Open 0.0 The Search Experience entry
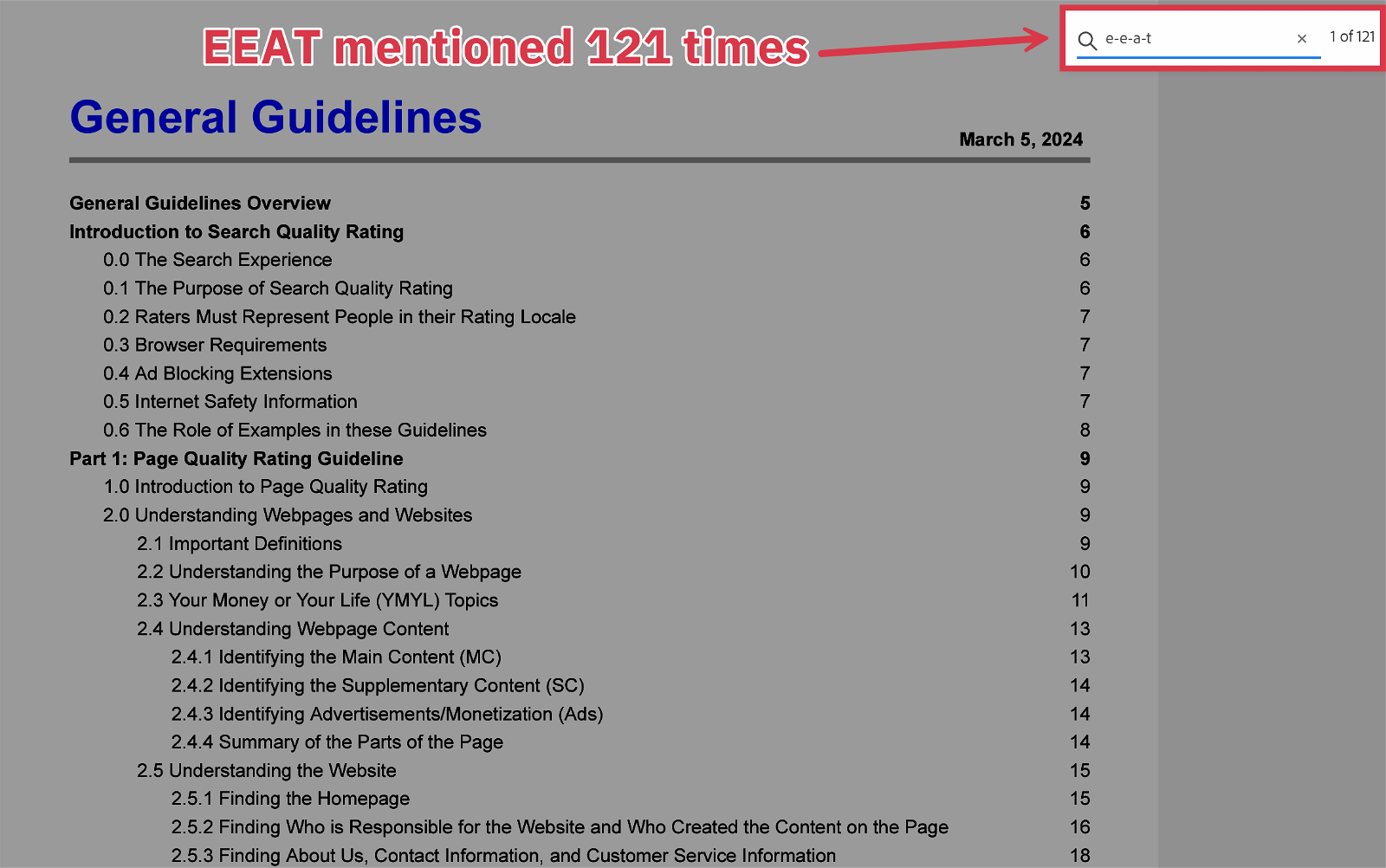Image resolution: width=1386 pixels, height=868 pixels. tap(217, 260)
